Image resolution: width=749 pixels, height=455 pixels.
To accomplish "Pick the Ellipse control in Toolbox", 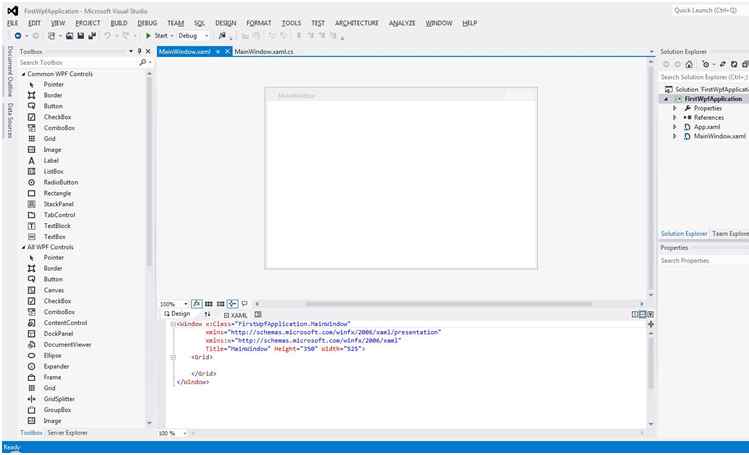I will [52, 356].
